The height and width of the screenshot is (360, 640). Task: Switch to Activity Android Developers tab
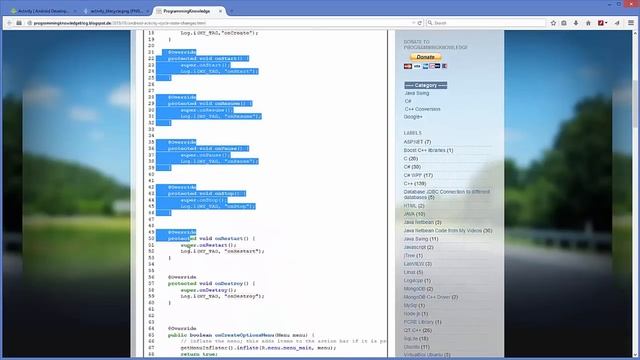(x=43, y=11)
